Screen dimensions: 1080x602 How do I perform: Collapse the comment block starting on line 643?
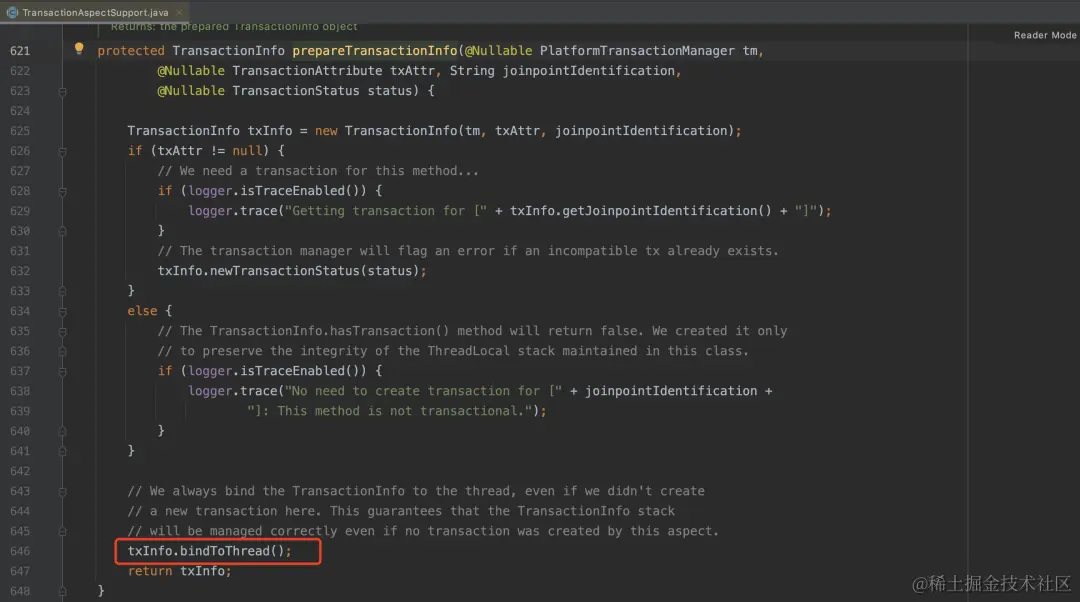pos(62,491)
